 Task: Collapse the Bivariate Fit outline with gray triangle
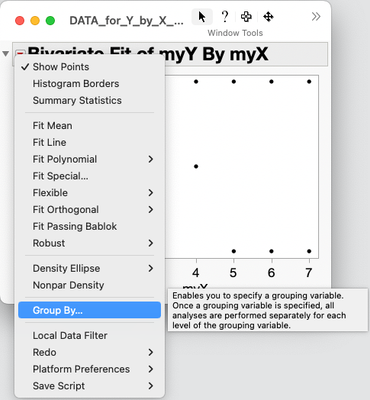click(6, 53)
